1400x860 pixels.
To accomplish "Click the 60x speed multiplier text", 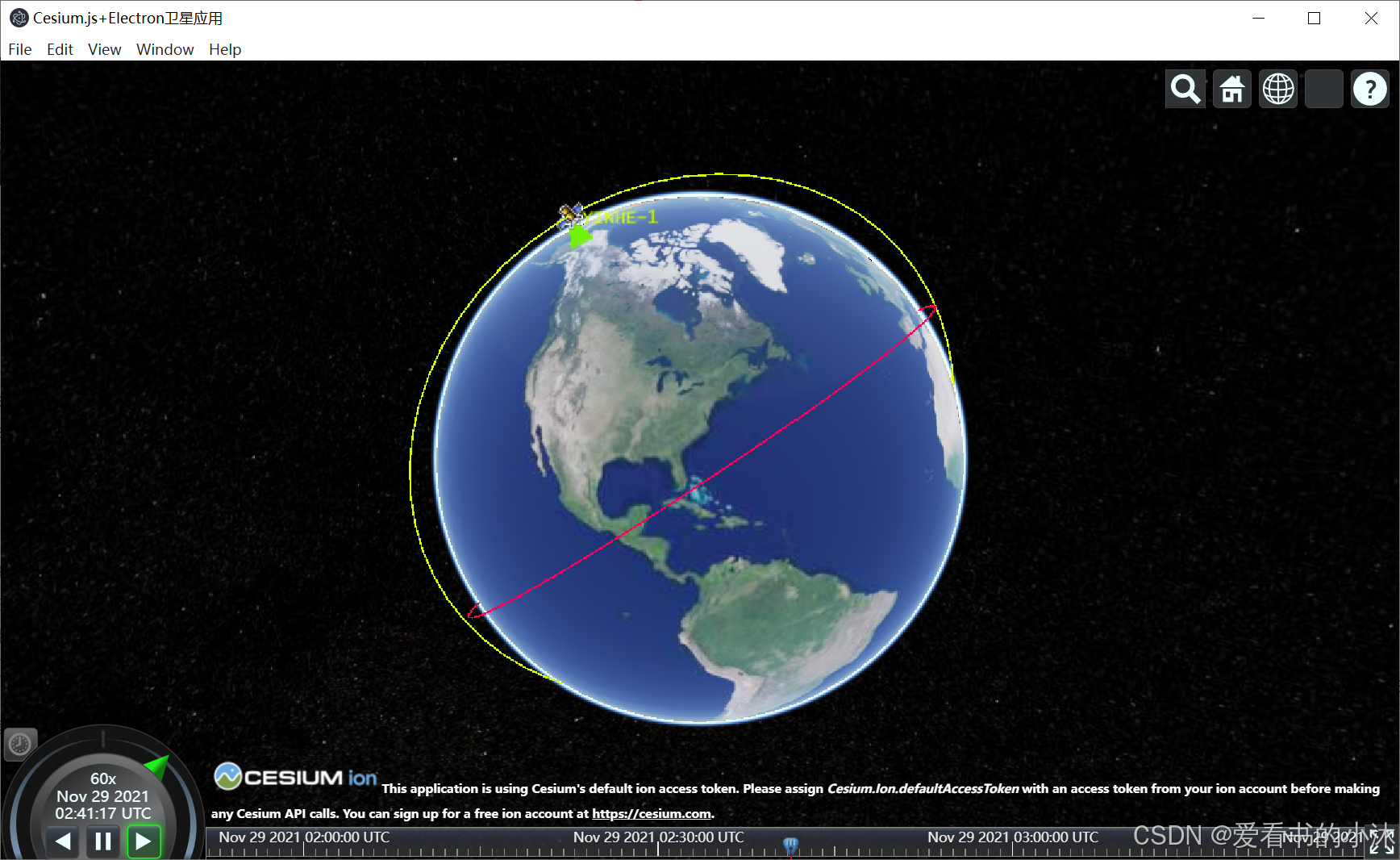I will click(x=103, y=779).
